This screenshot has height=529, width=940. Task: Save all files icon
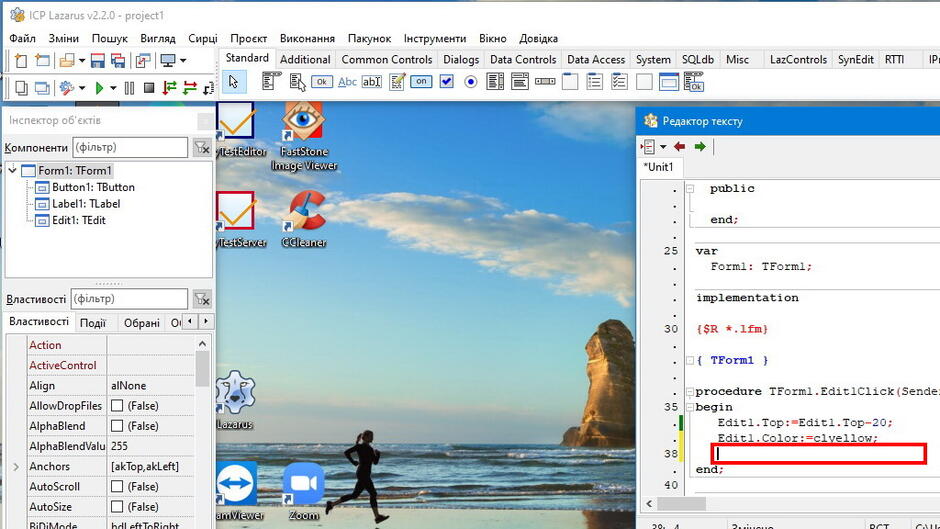(x=118, y=60)
